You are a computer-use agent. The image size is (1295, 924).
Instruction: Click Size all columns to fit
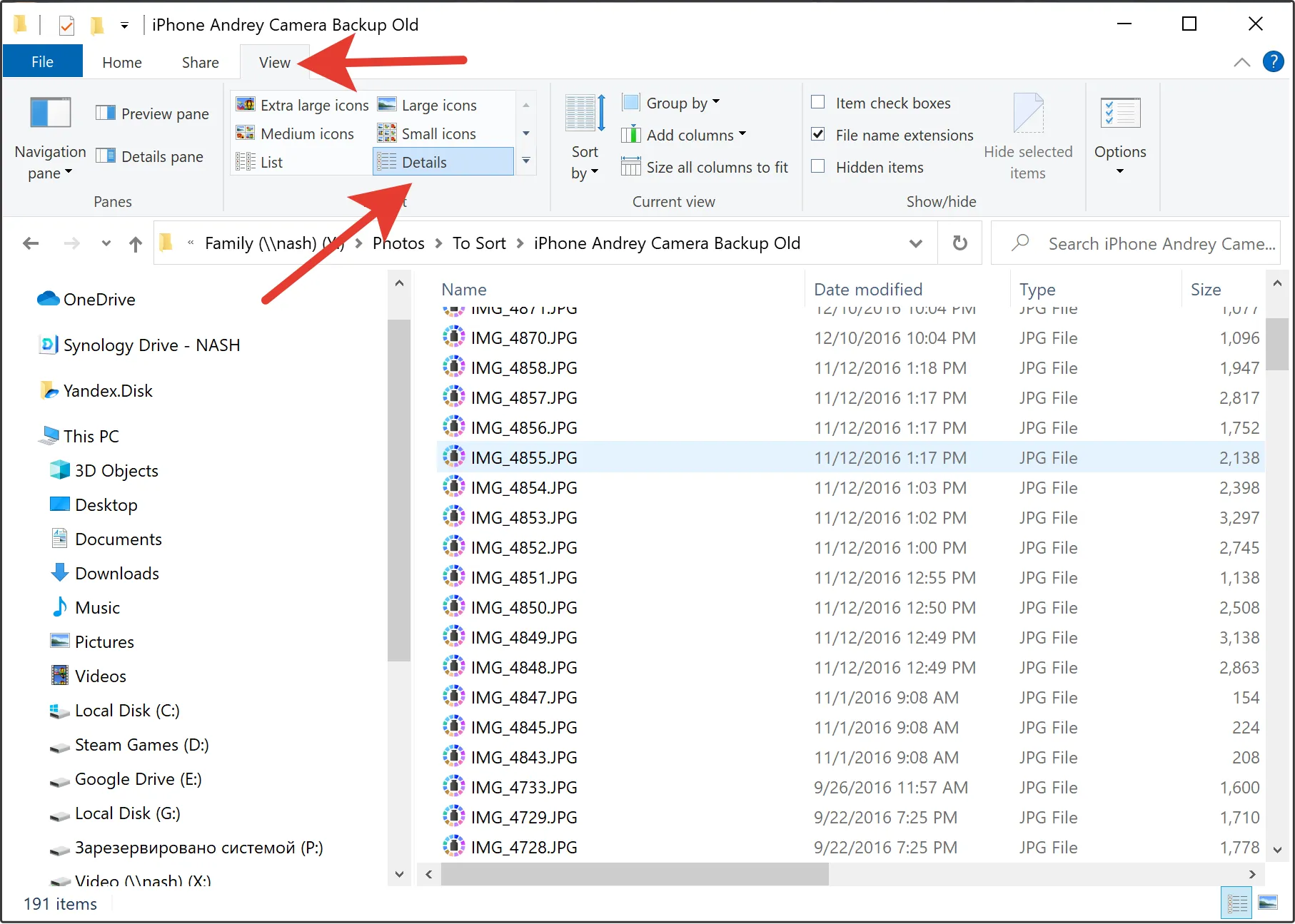pyautogui.click(x=704, y=167)
